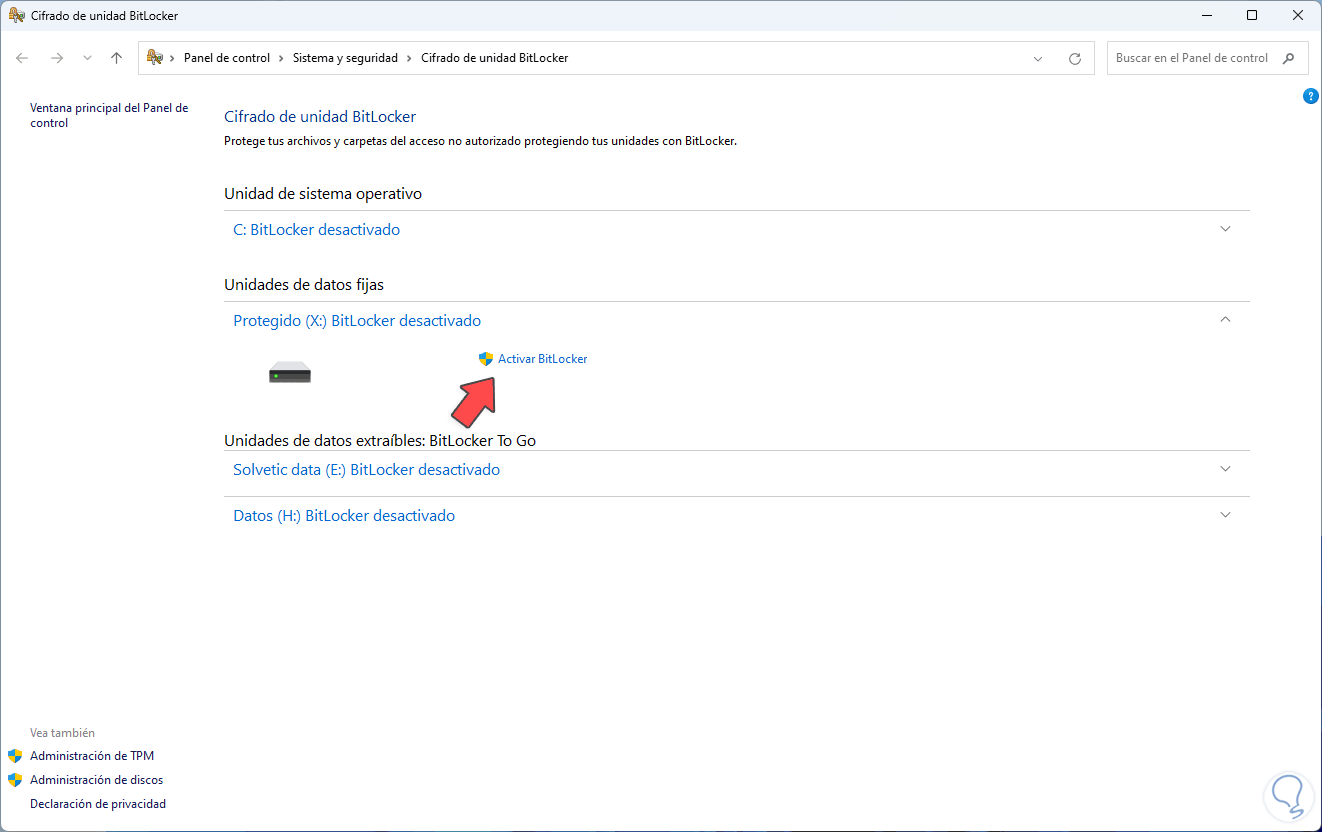Refresh the BitLocker page

[x=1075, y=58]
